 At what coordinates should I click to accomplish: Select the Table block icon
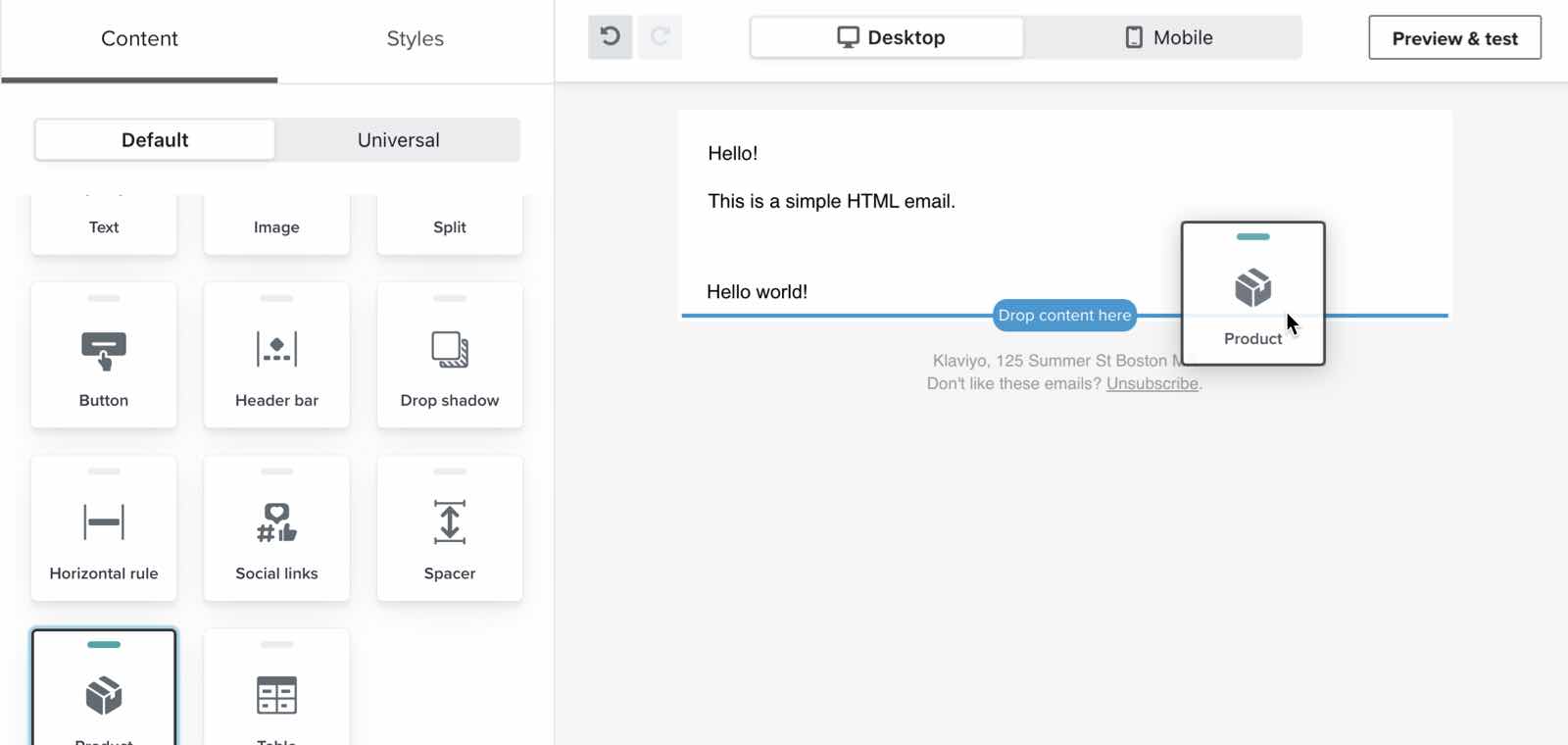(x=276, y=695)
